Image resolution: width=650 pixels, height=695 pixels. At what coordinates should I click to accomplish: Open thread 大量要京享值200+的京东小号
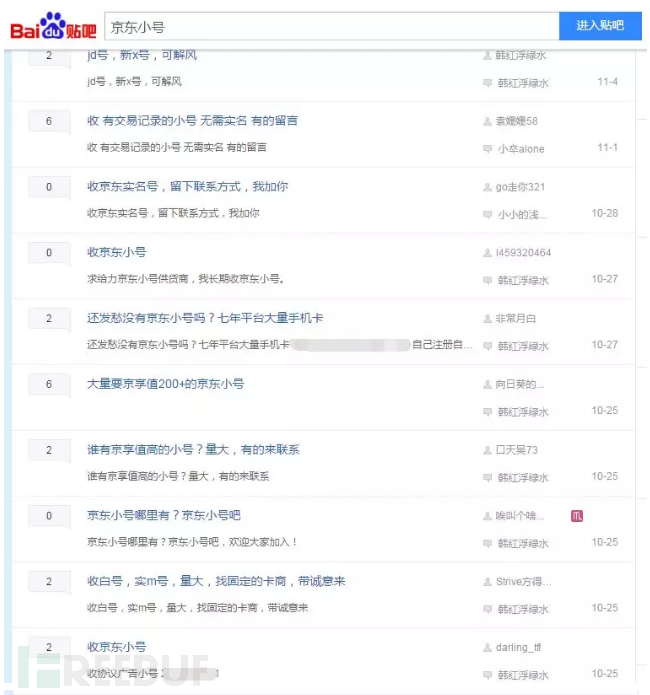coord(165,383)
